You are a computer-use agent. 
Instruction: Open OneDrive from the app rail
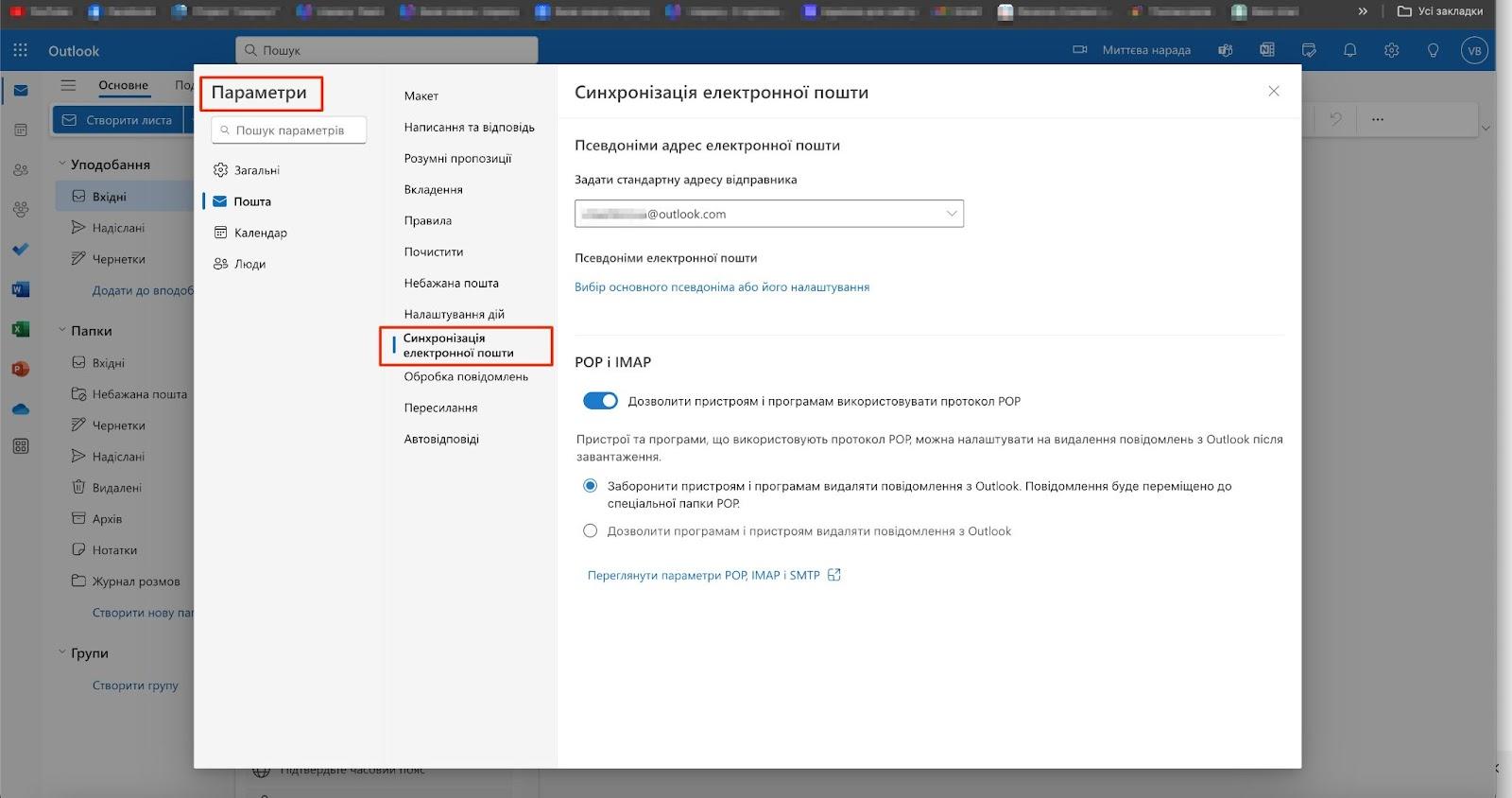tap(21, 409)
